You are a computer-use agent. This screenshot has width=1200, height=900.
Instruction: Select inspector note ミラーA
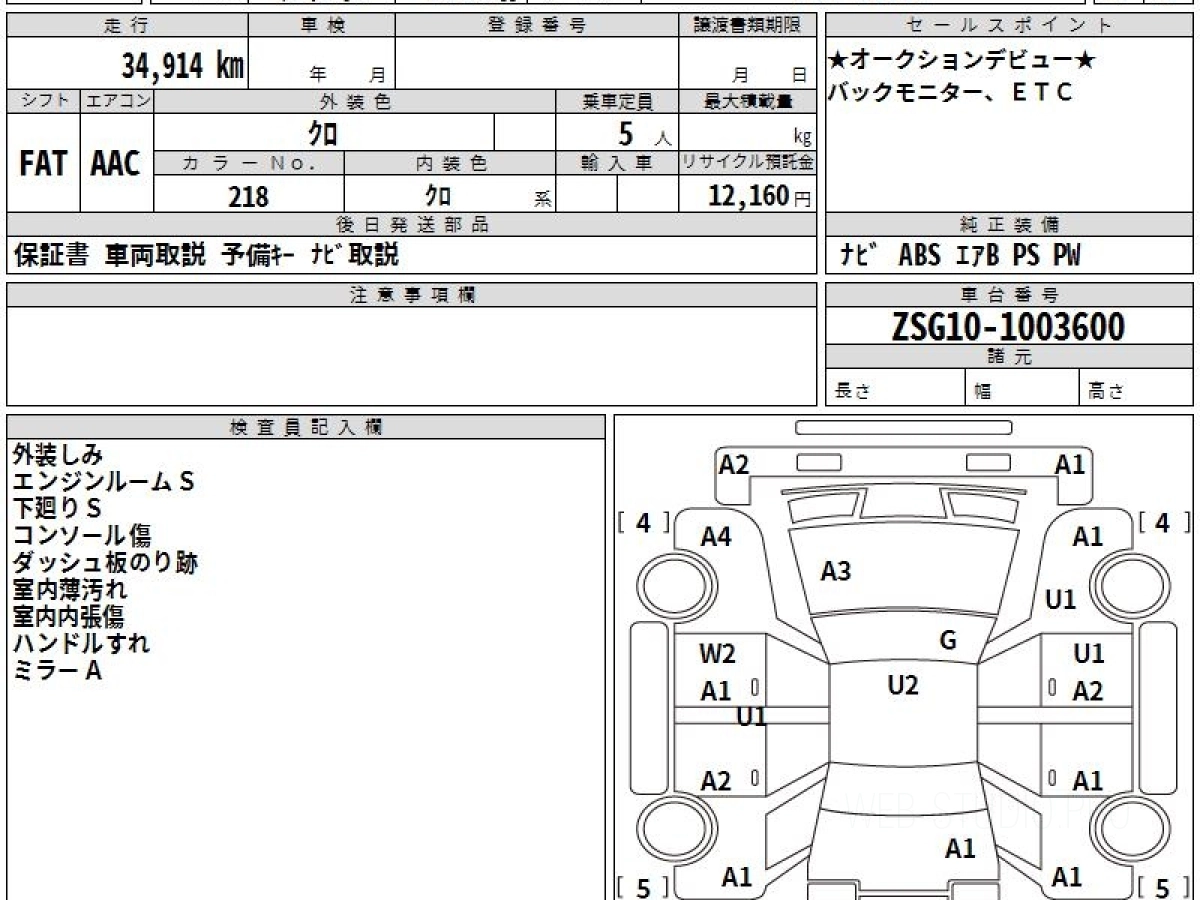(x=57, y=671)
